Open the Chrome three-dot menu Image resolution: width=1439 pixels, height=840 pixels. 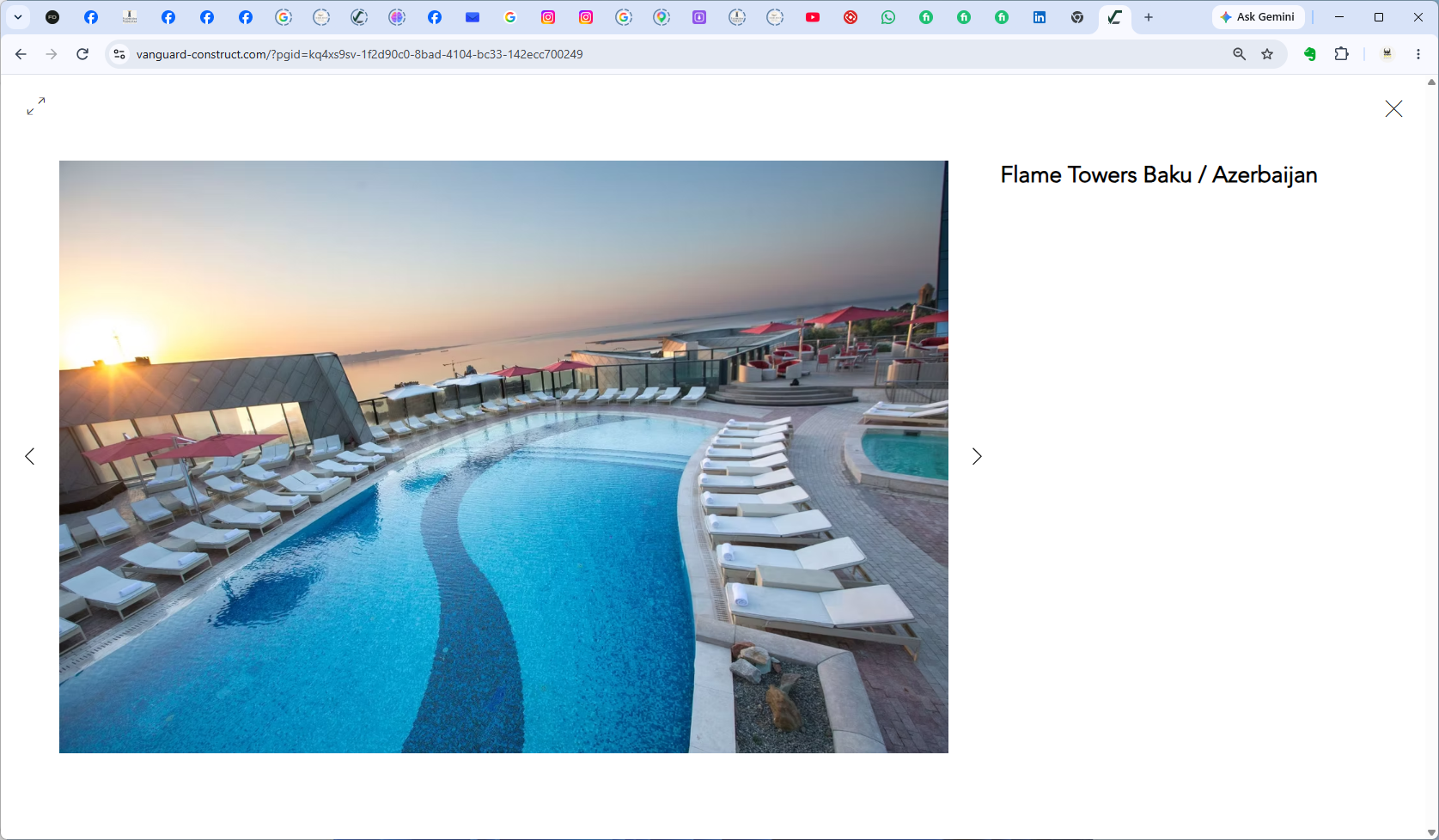[1418, 54]
